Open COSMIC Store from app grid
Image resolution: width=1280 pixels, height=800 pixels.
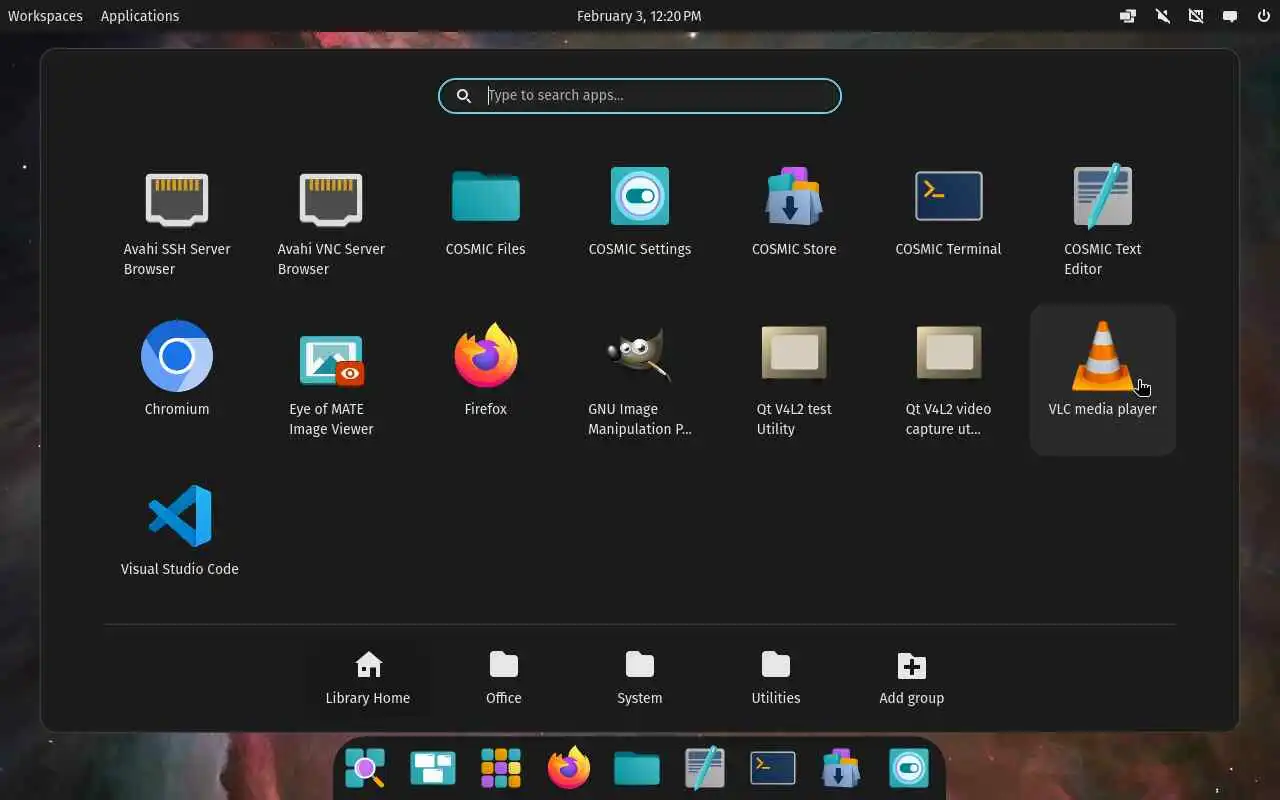pyautogui.click(x=794, y=222)
